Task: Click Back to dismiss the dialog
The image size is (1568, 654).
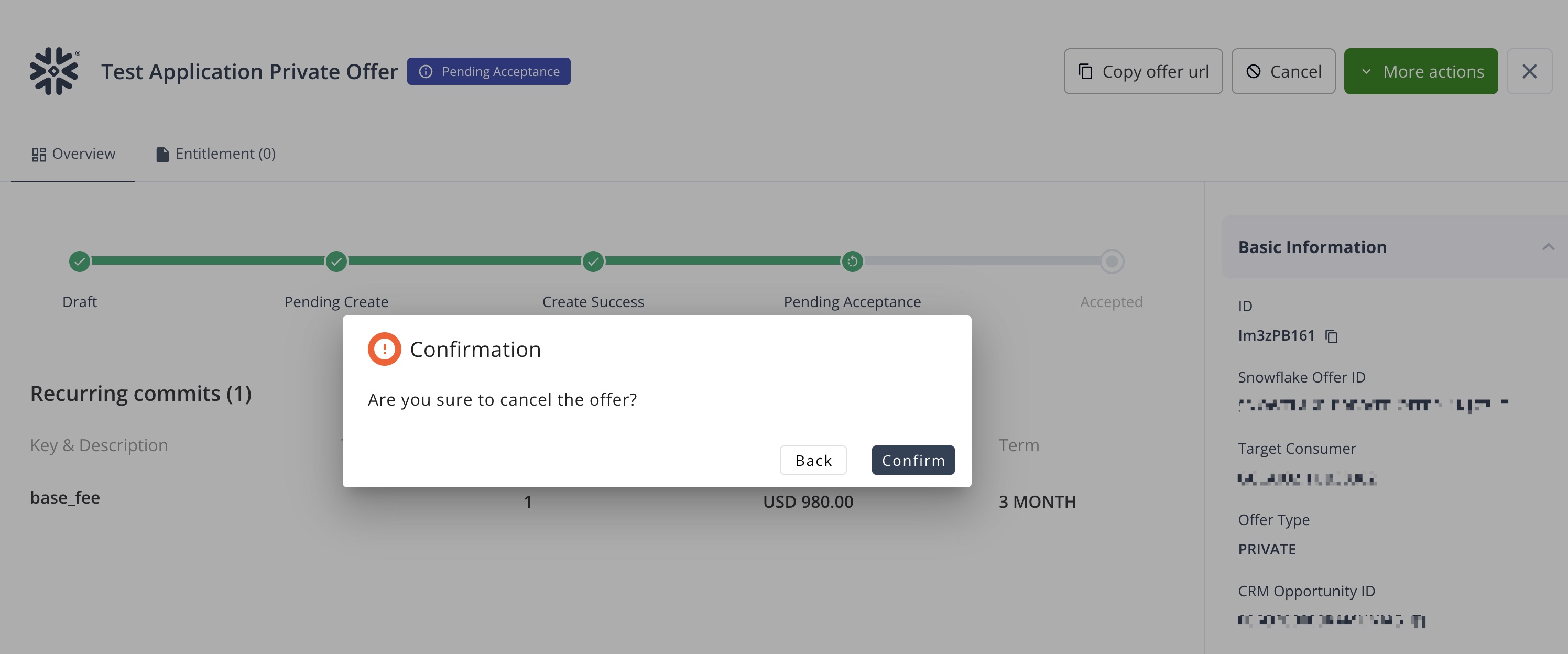Action: pyautogui.click(x=813, y=460)
